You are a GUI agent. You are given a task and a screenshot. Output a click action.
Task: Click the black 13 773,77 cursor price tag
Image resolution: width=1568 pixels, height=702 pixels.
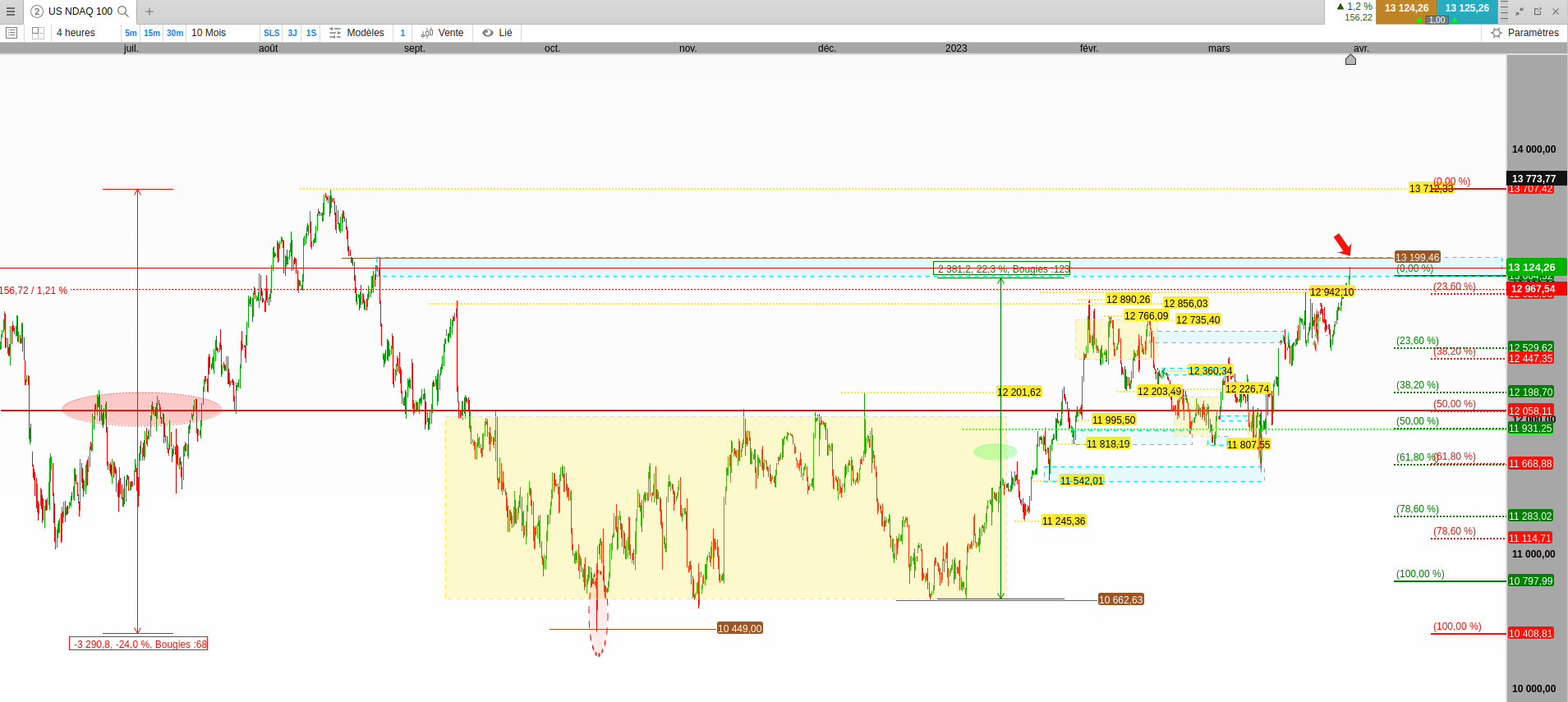point(1537,178)
